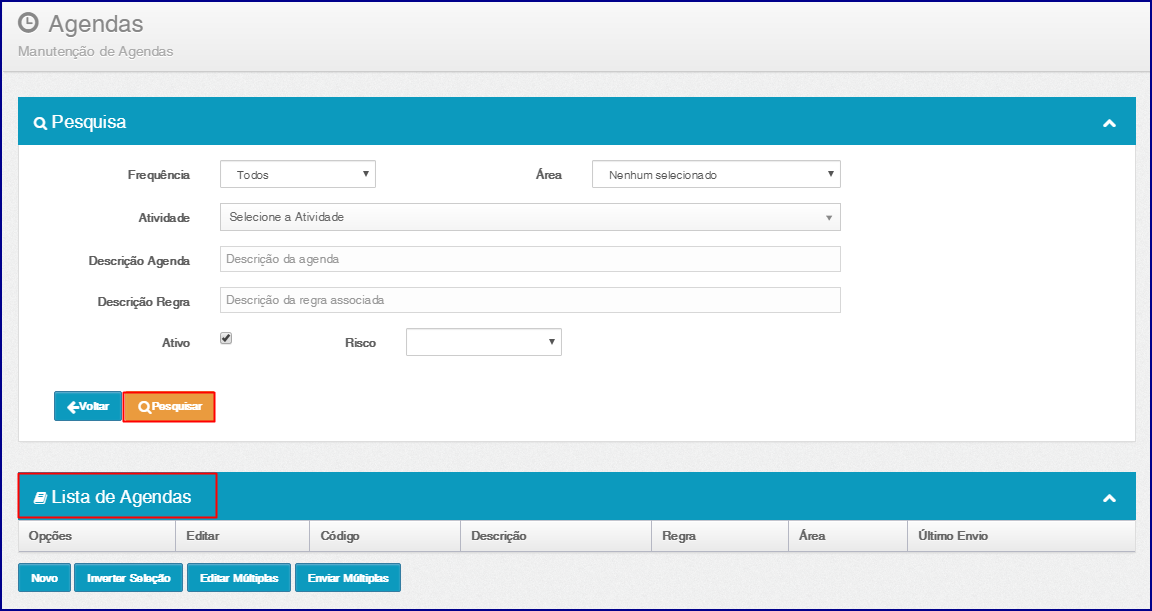
Task: Open the Frequência dropdown showing Todos
Action: [x=298, y=174]
